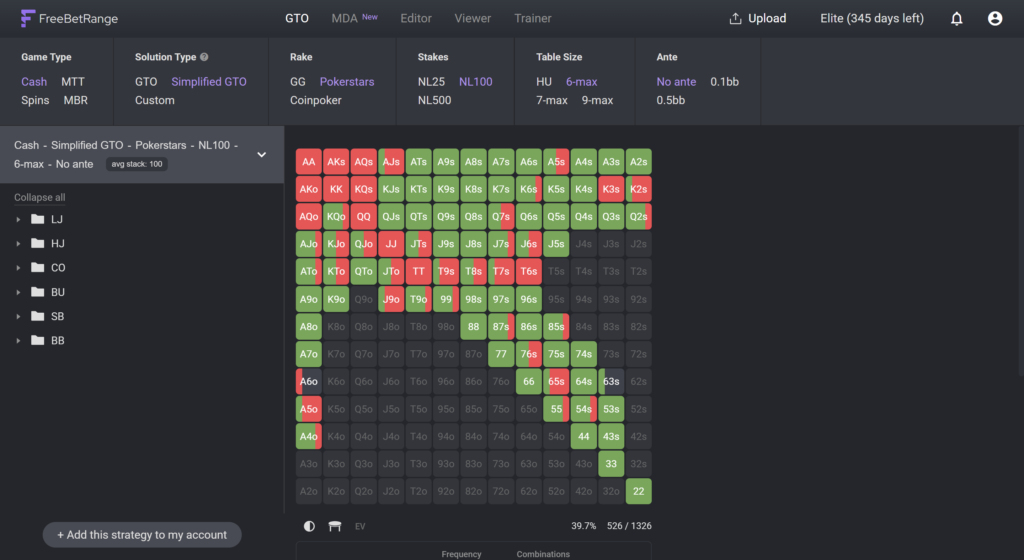The image size is (1024, 560).
Task: Click the Upload arrow icon
Action: (x=735, y=18)
